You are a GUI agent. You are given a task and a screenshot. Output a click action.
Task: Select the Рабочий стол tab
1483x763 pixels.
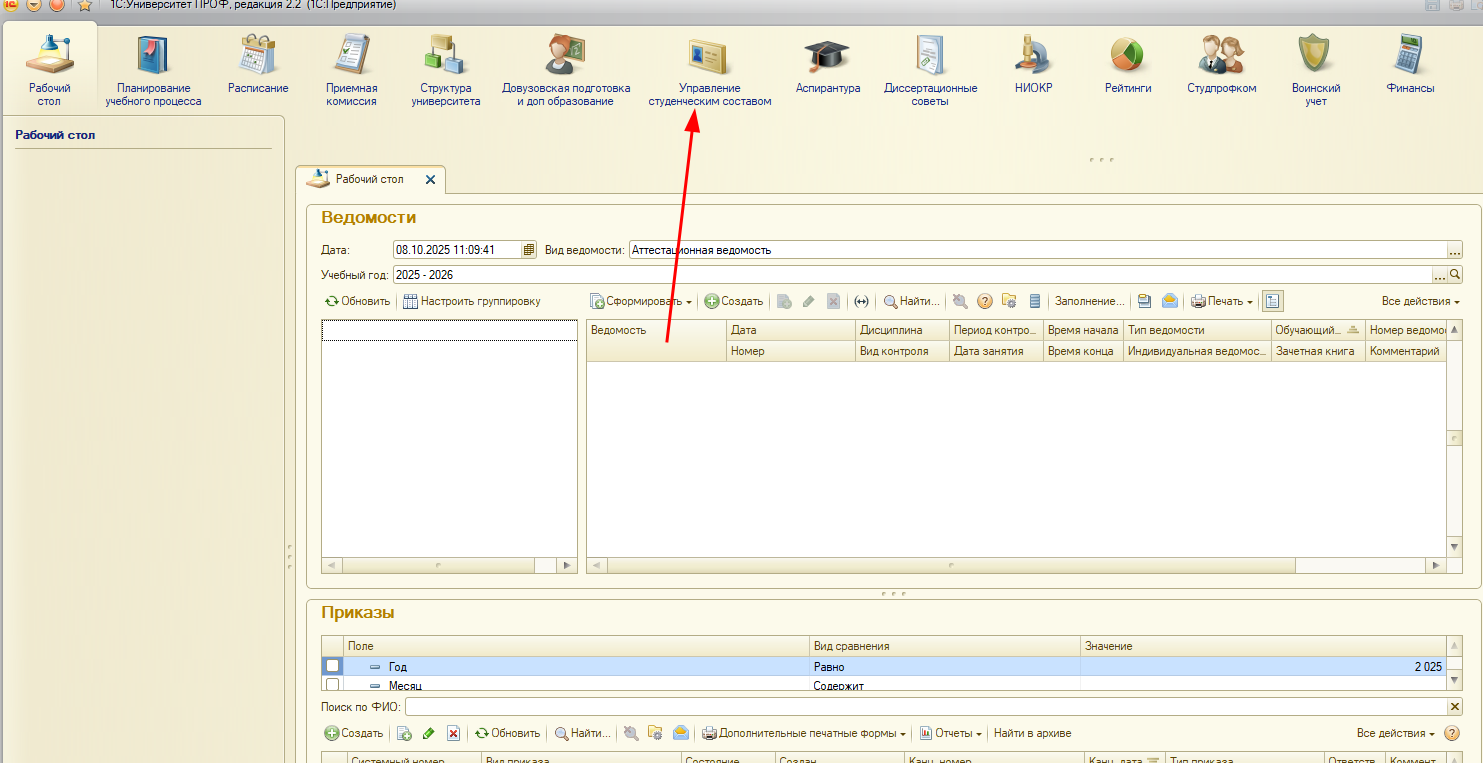pyautogui.click(x=369, y=180)
